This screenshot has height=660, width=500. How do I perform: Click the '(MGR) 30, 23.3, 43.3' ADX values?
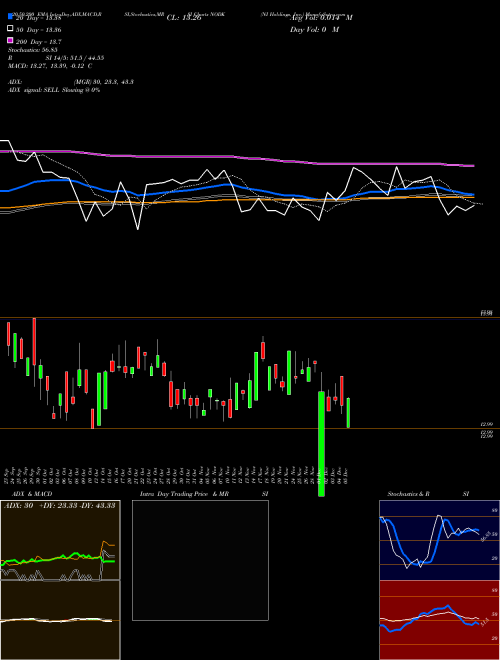(104, 82)
